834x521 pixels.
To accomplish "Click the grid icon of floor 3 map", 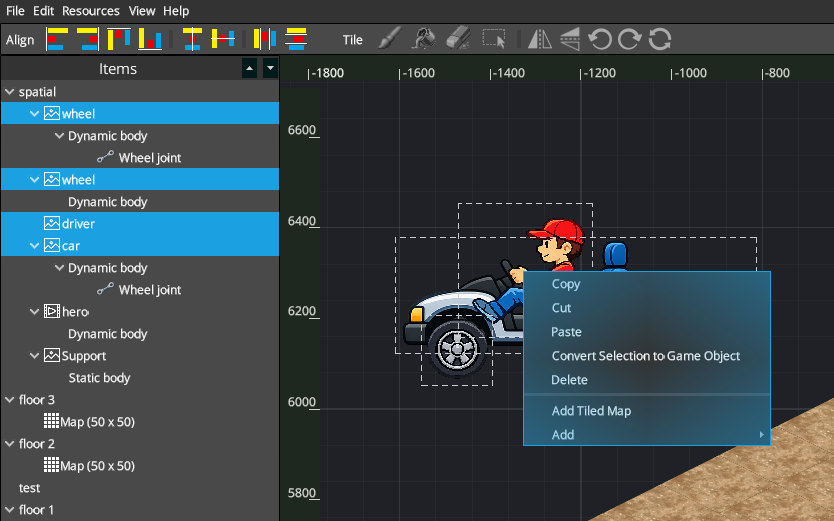I will click(x=52, y=421).
